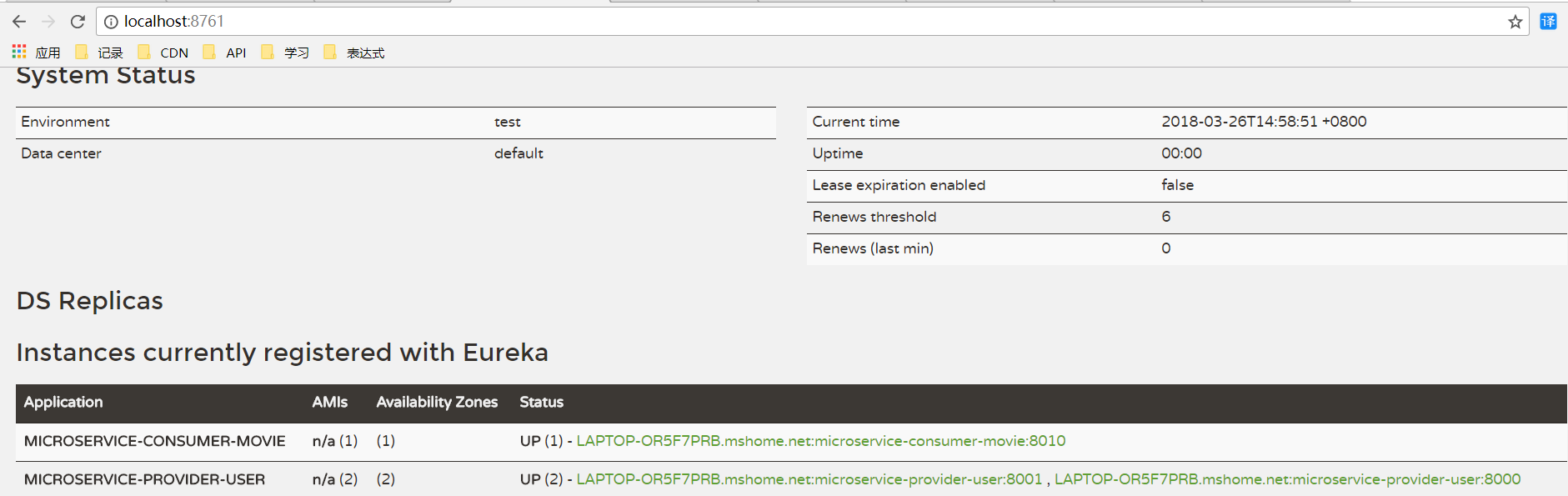1568x496 pixels.
Task: Reload the page with refresh icon
Action: [x=78, y=22]
